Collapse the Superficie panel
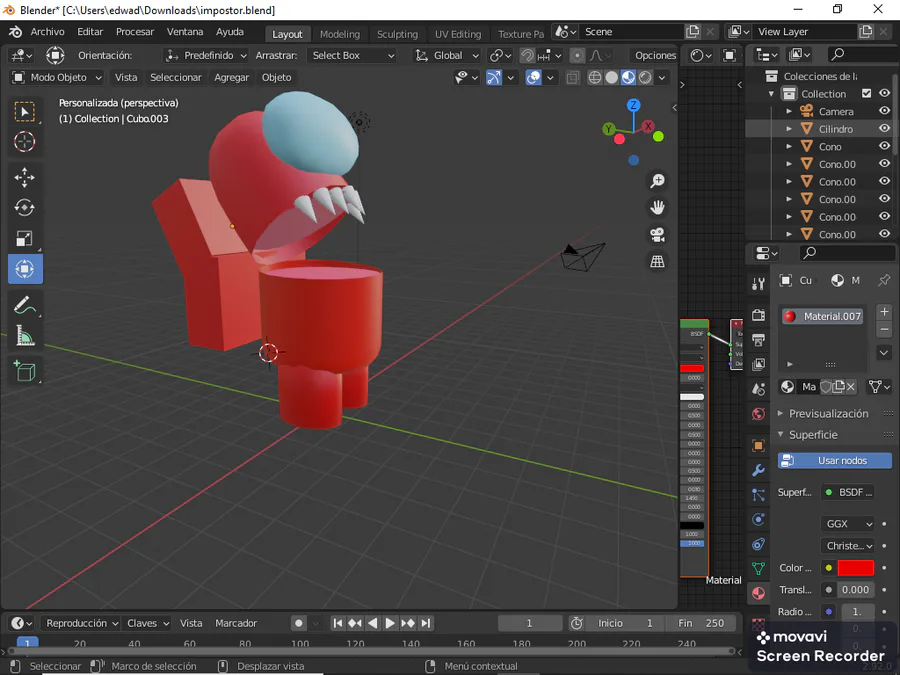This screenshot has width=900, height=675. pyautogui.click(x=813, y=435)
